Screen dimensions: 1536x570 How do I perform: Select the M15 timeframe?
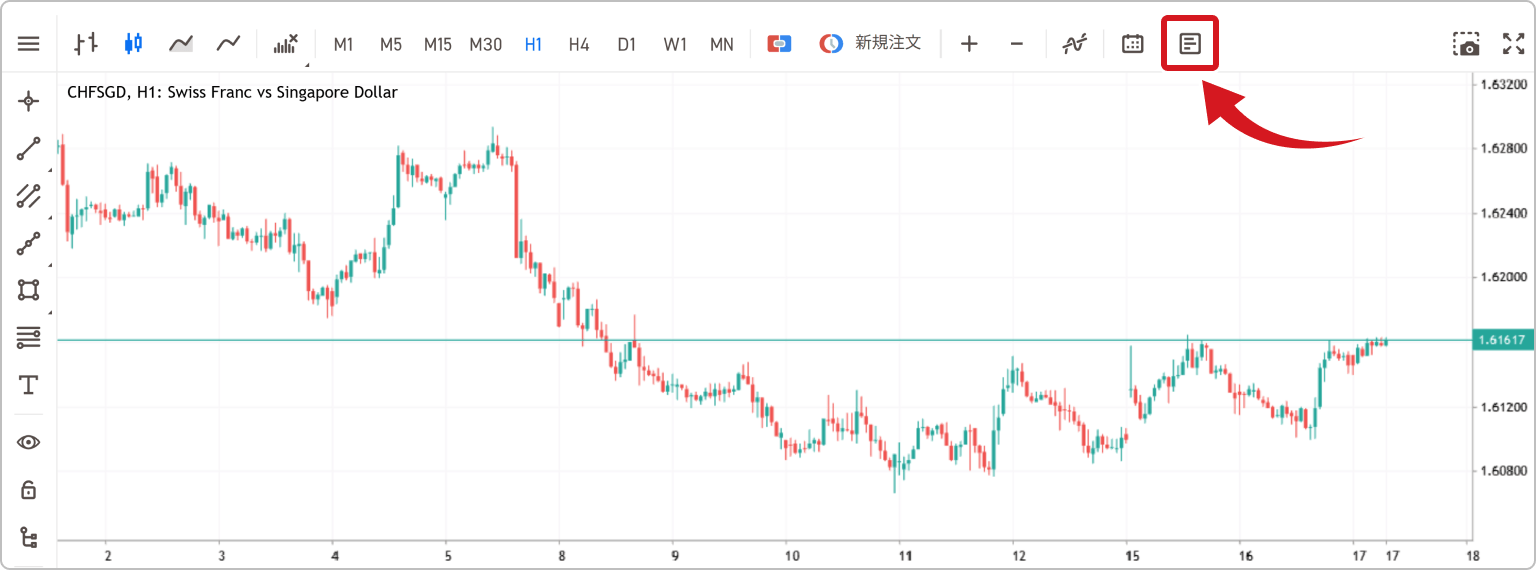pyautogui.click(x=438, y=44)
